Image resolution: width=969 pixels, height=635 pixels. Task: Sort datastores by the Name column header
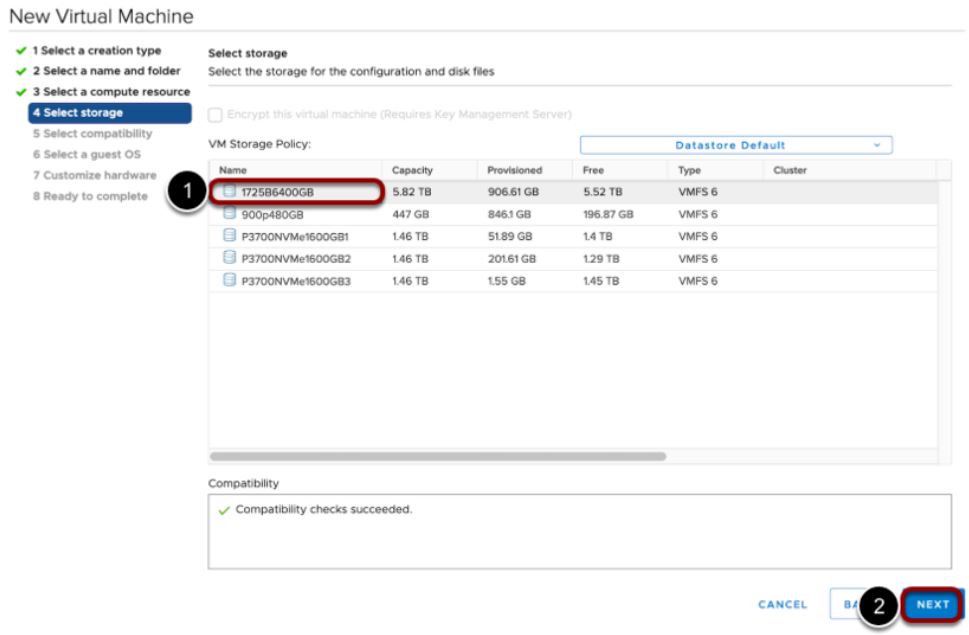pyautogui.click(x=233, y=170)
